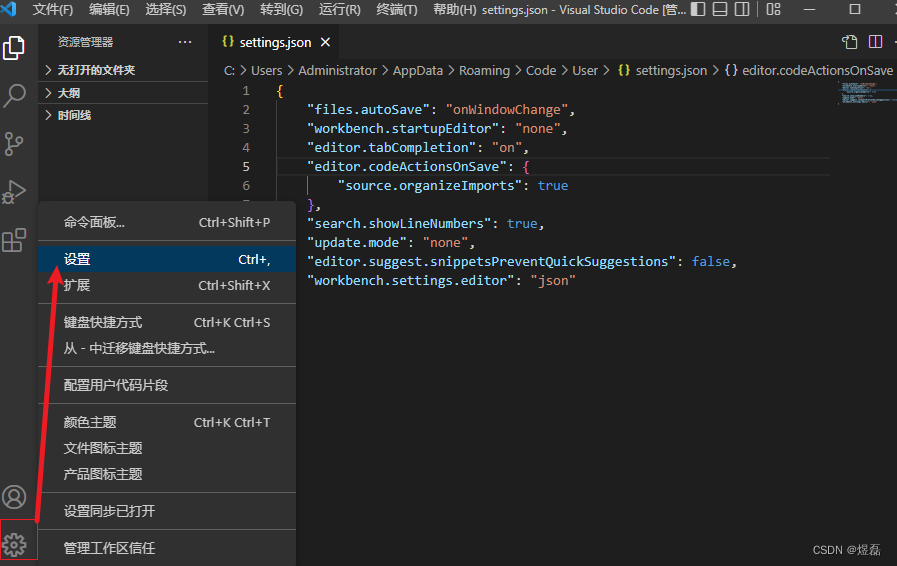Click the Manage gear icon
This screenshot has width=897, height=566.
click(14, 544)
